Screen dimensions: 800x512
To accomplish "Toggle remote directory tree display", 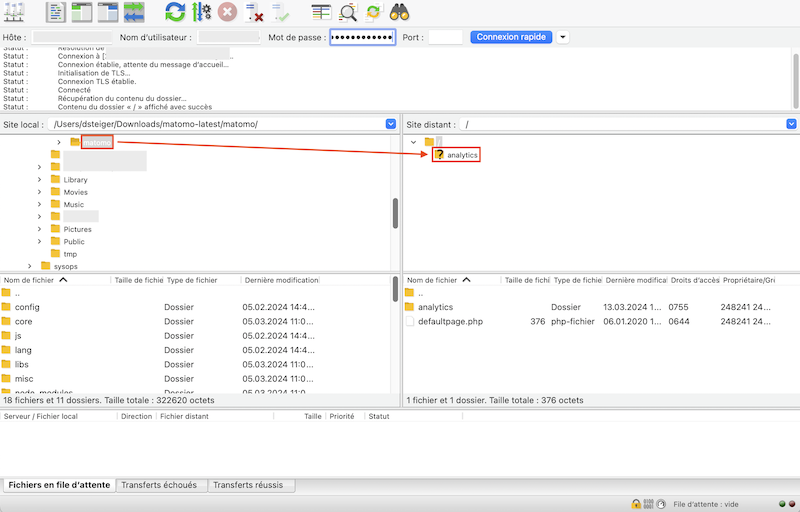I will (x=108, y=12).
